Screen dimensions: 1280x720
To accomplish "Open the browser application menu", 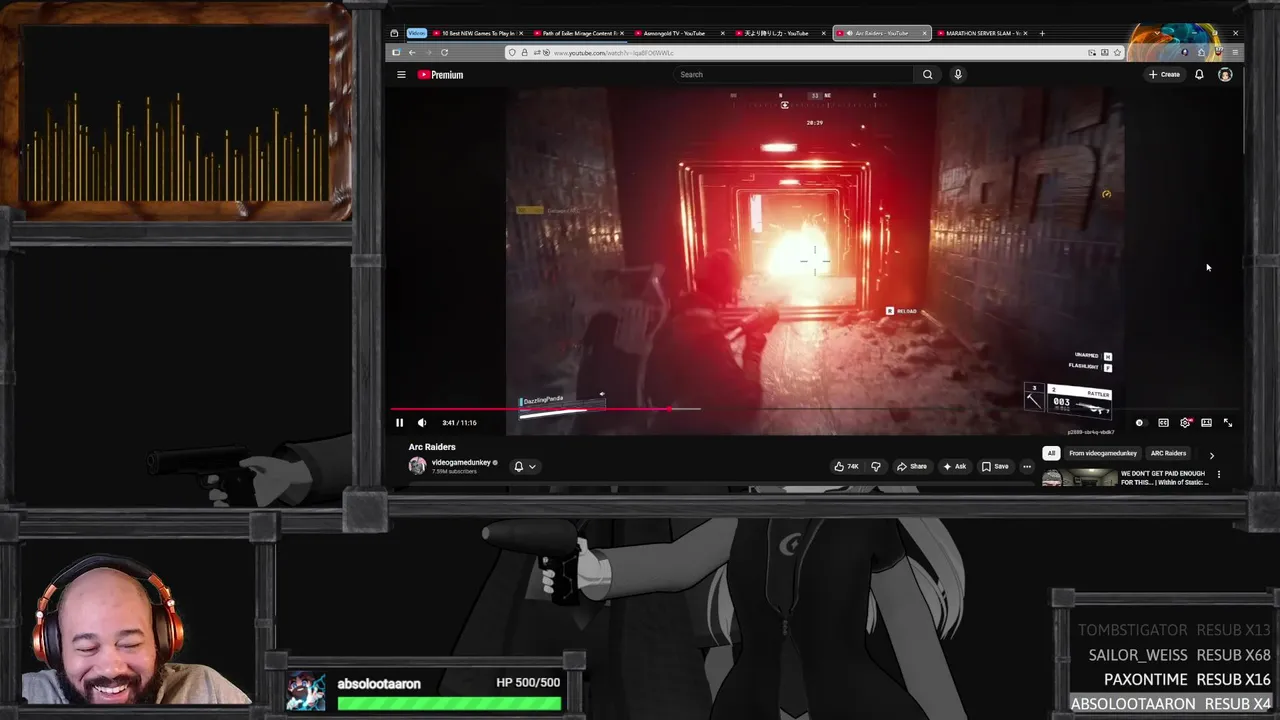I will pos(1236,52).
